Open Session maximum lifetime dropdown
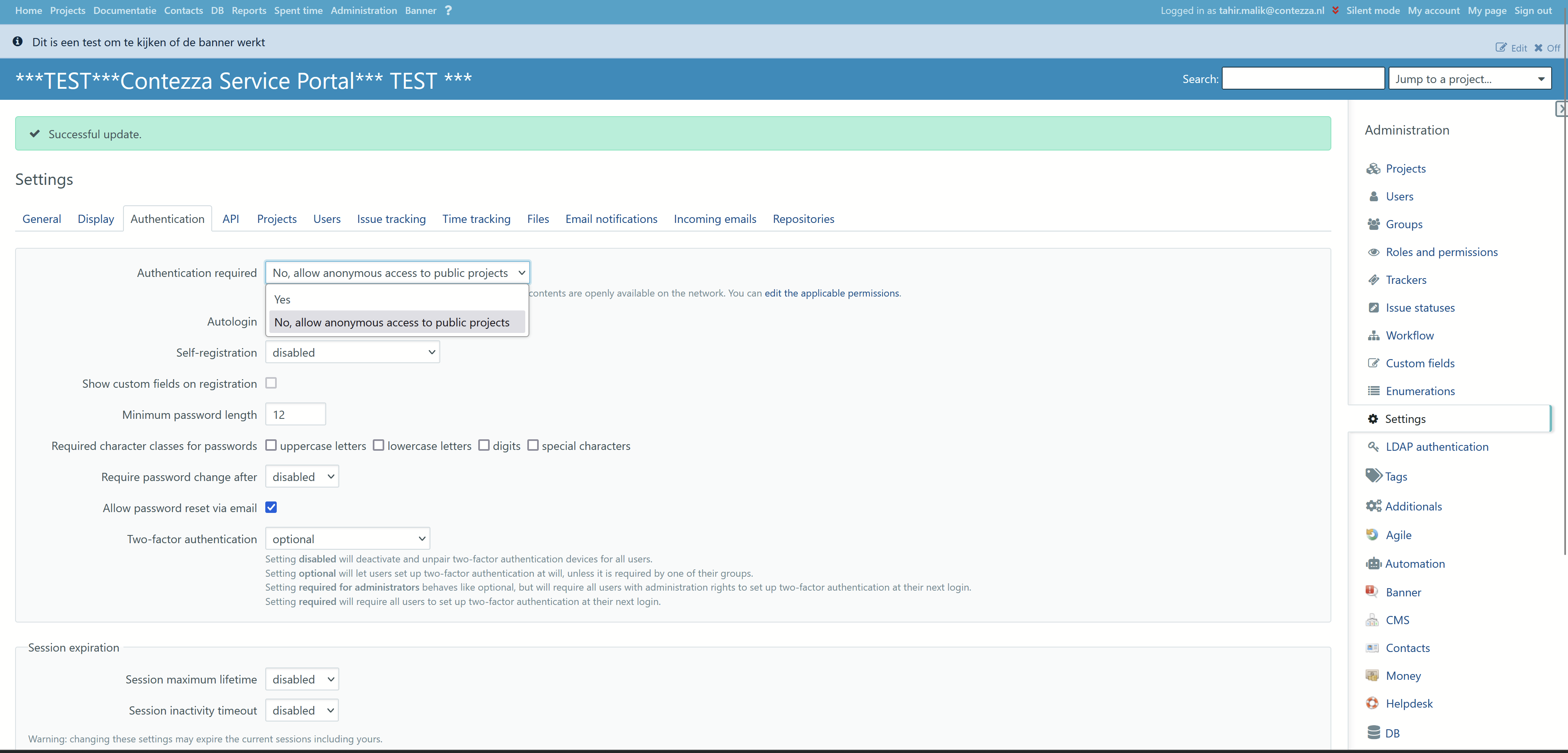1568x753 pixels. tap(302, 679)
